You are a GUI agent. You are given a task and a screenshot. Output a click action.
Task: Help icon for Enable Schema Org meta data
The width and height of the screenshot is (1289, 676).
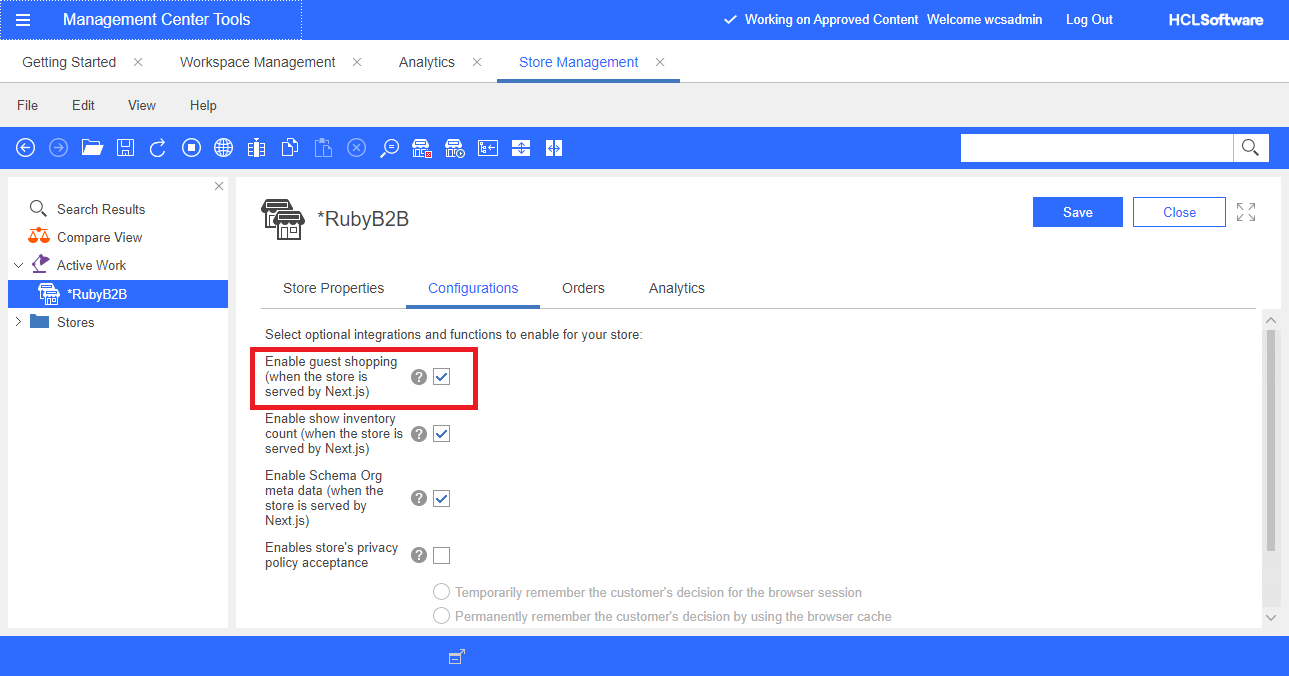tap(419, 498)
